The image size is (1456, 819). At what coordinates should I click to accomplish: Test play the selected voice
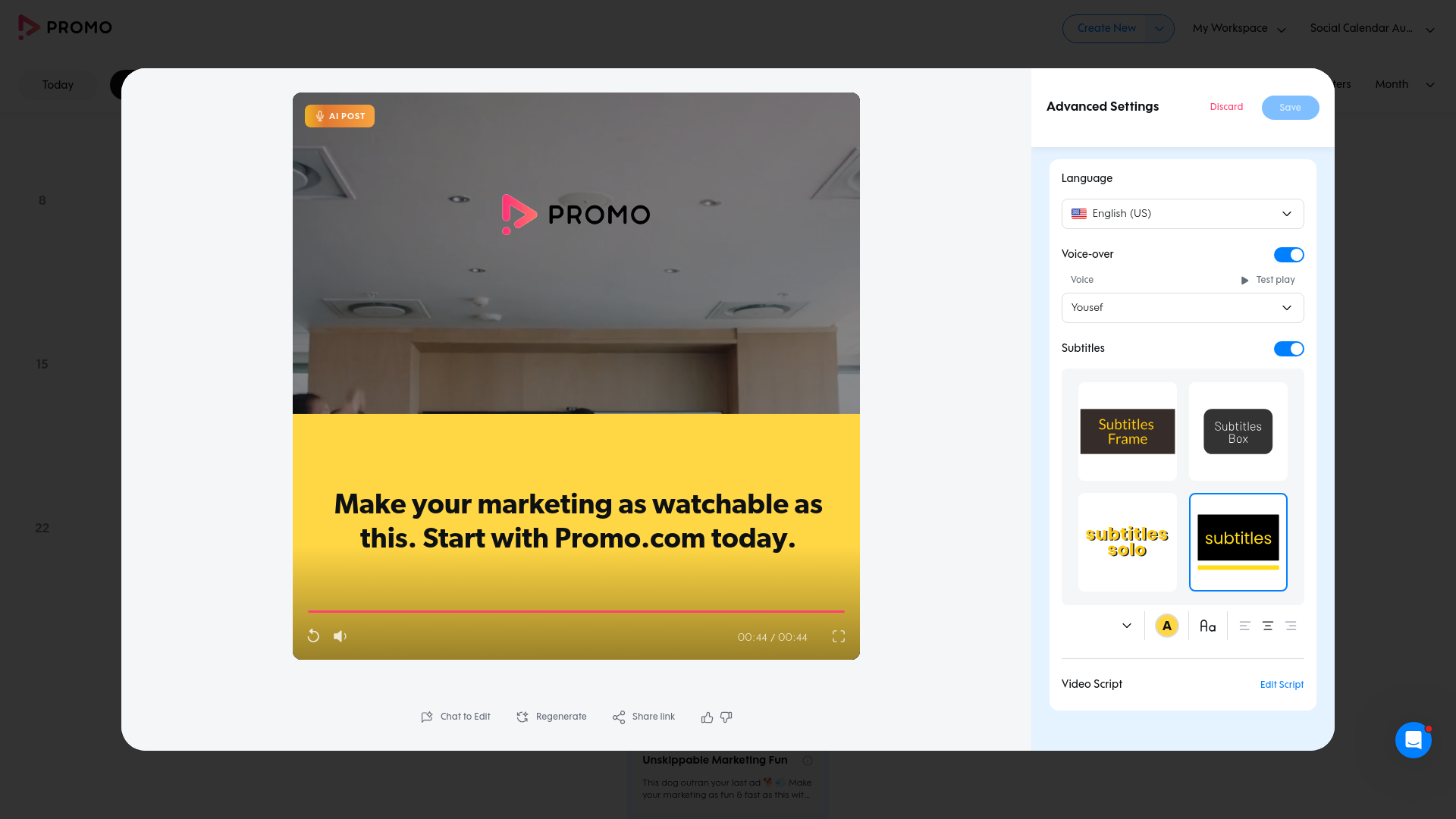coord(1268,280)
